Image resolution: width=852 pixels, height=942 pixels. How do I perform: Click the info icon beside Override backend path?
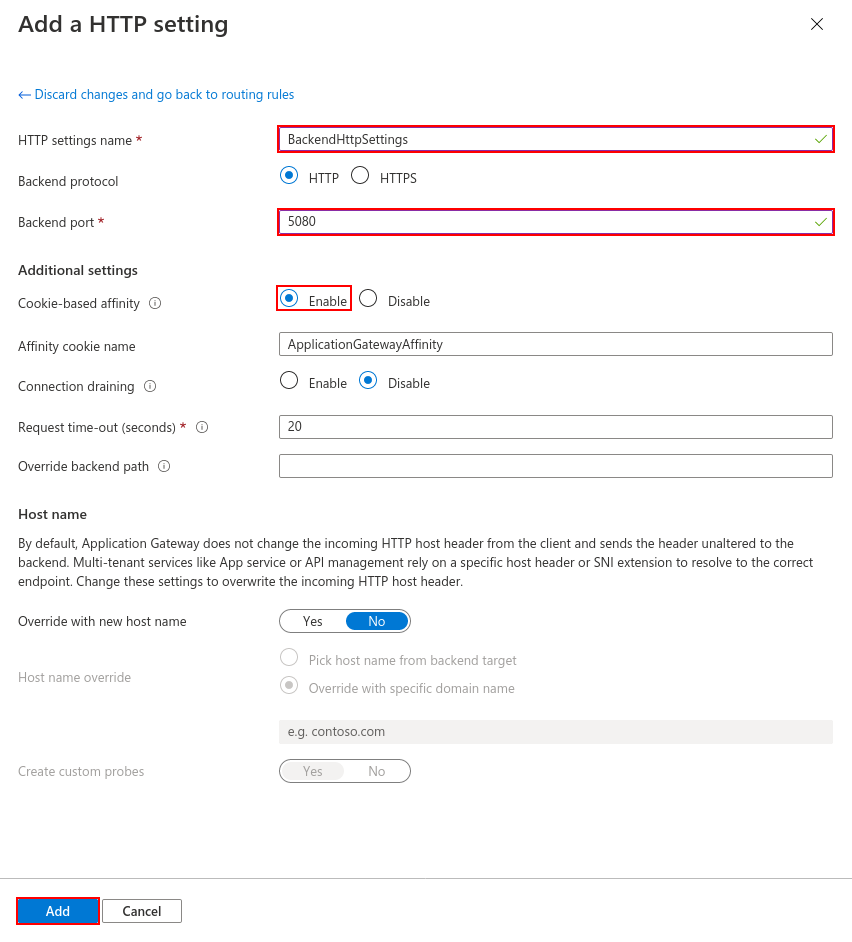pos(164,466)
